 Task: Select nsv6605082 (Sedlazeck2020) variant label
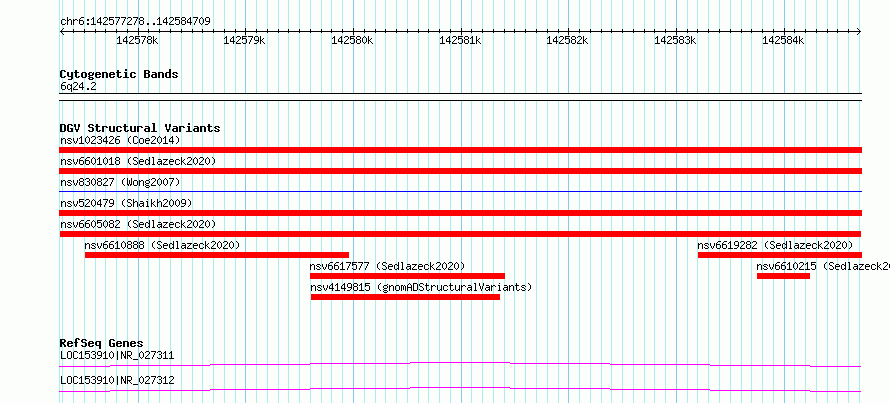click(x=138, y=224)
